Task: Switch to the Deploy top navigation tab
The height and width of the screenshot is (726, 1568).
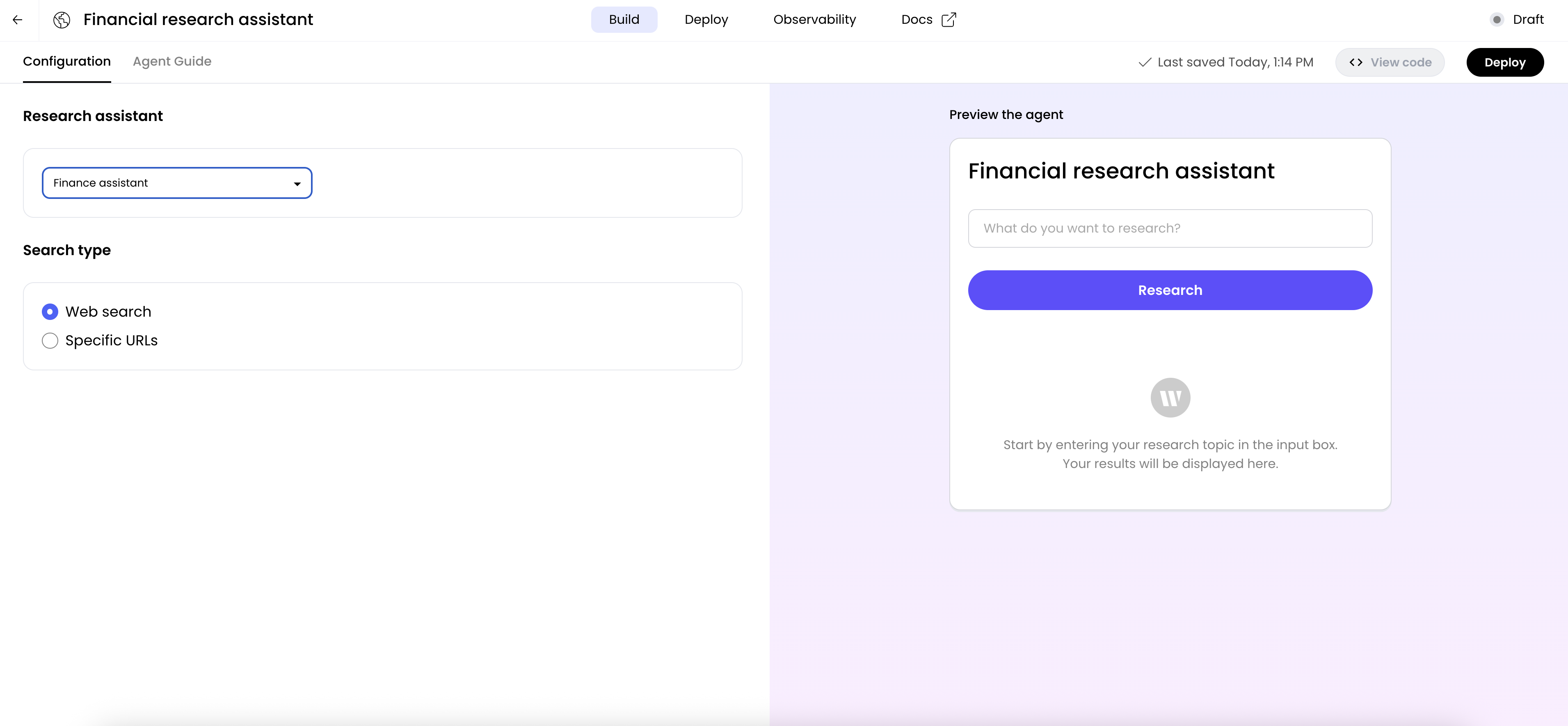Action: pyautogui.click(x=706, y=19)
